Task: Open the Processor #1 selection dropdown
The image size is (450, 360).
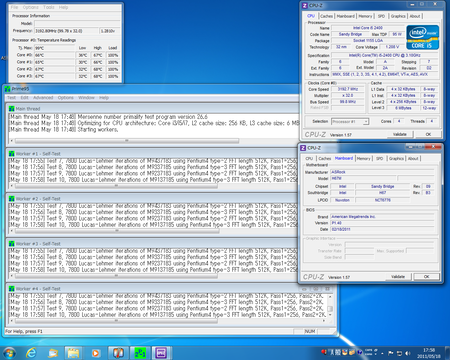Action: click(x=350, y=121)
